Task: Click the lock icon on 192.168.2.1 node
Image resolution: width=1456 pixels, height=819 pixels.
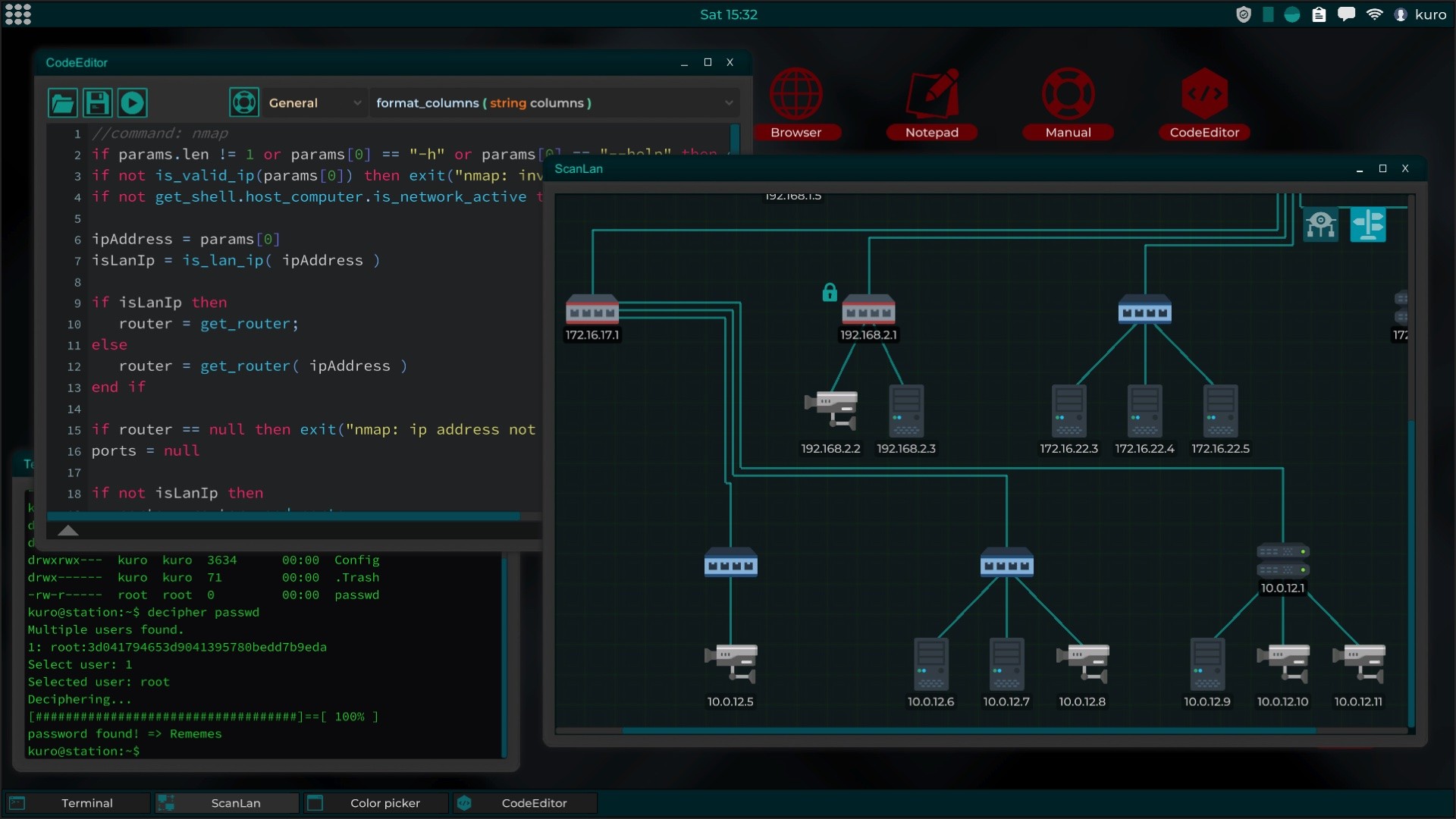Action: [831, 293]
